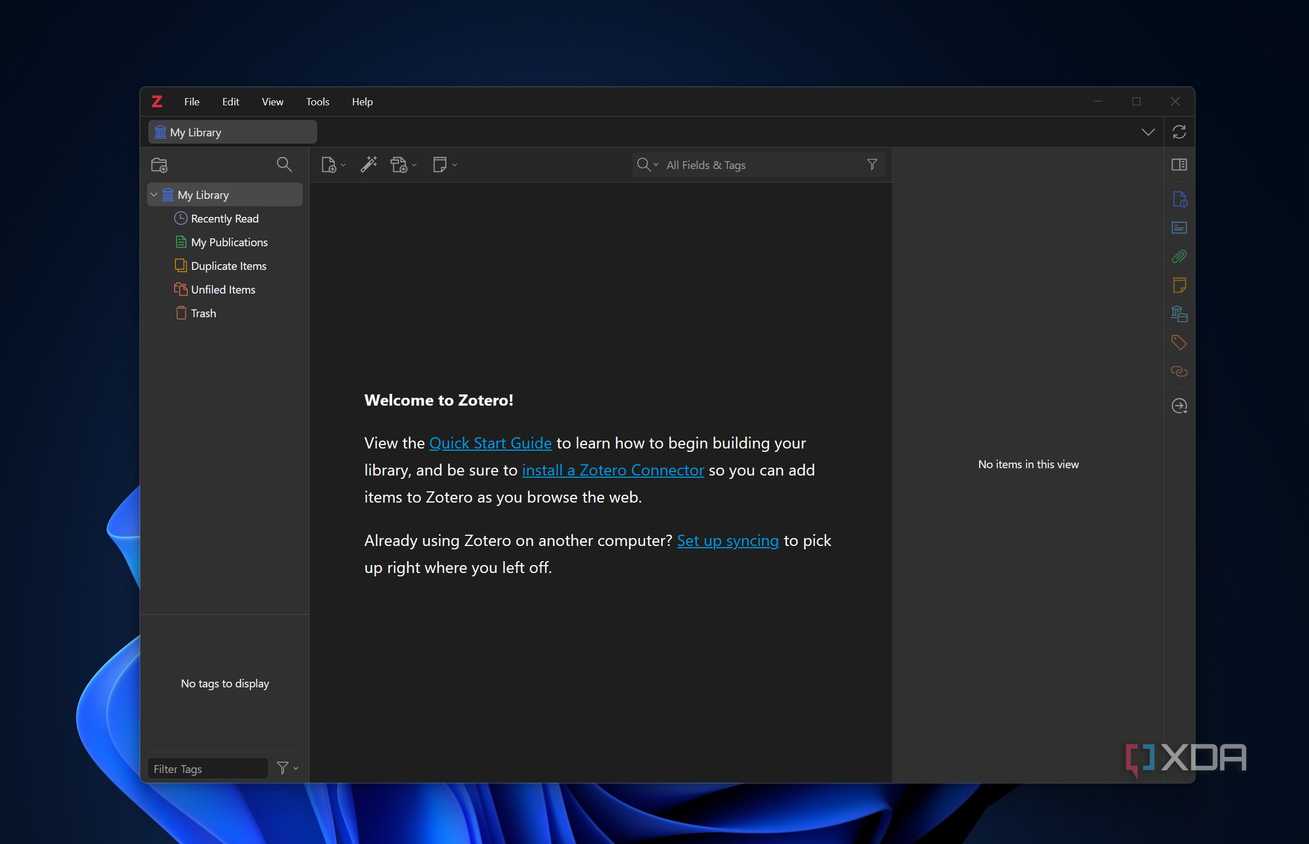The width and height of the screenshot is (1309, 844).
Task: Open the tab list dropdown chevron
Action: (1148, 132)
